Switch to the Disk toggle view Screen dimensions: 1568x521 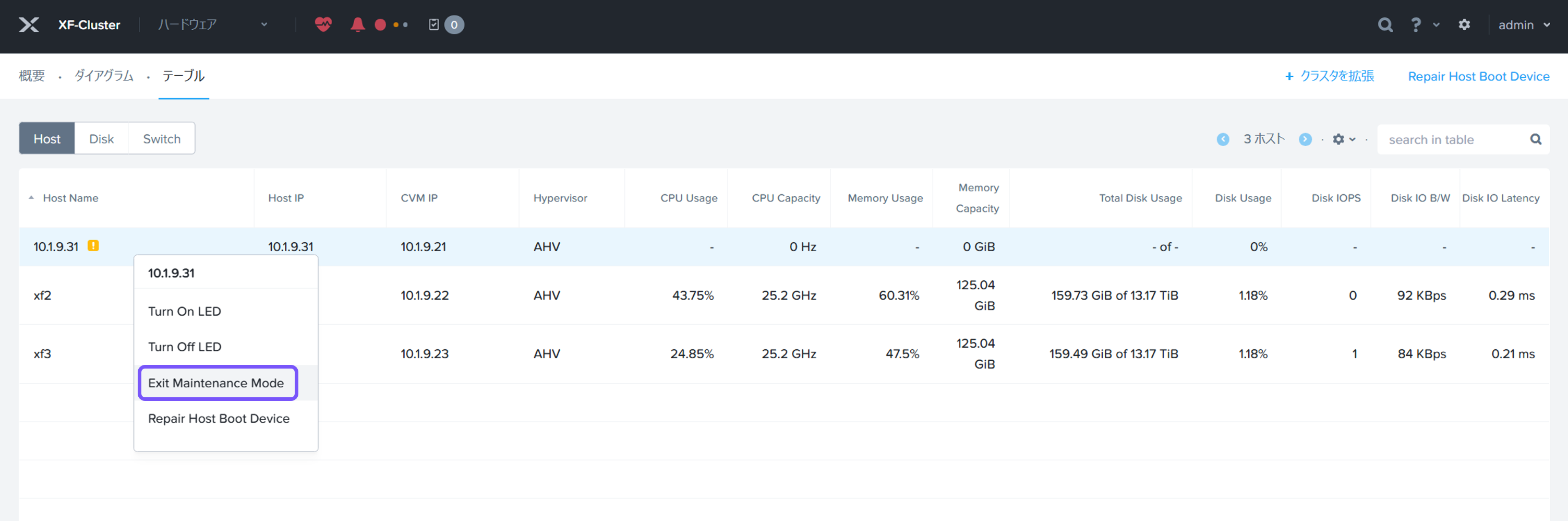point(101,139)
